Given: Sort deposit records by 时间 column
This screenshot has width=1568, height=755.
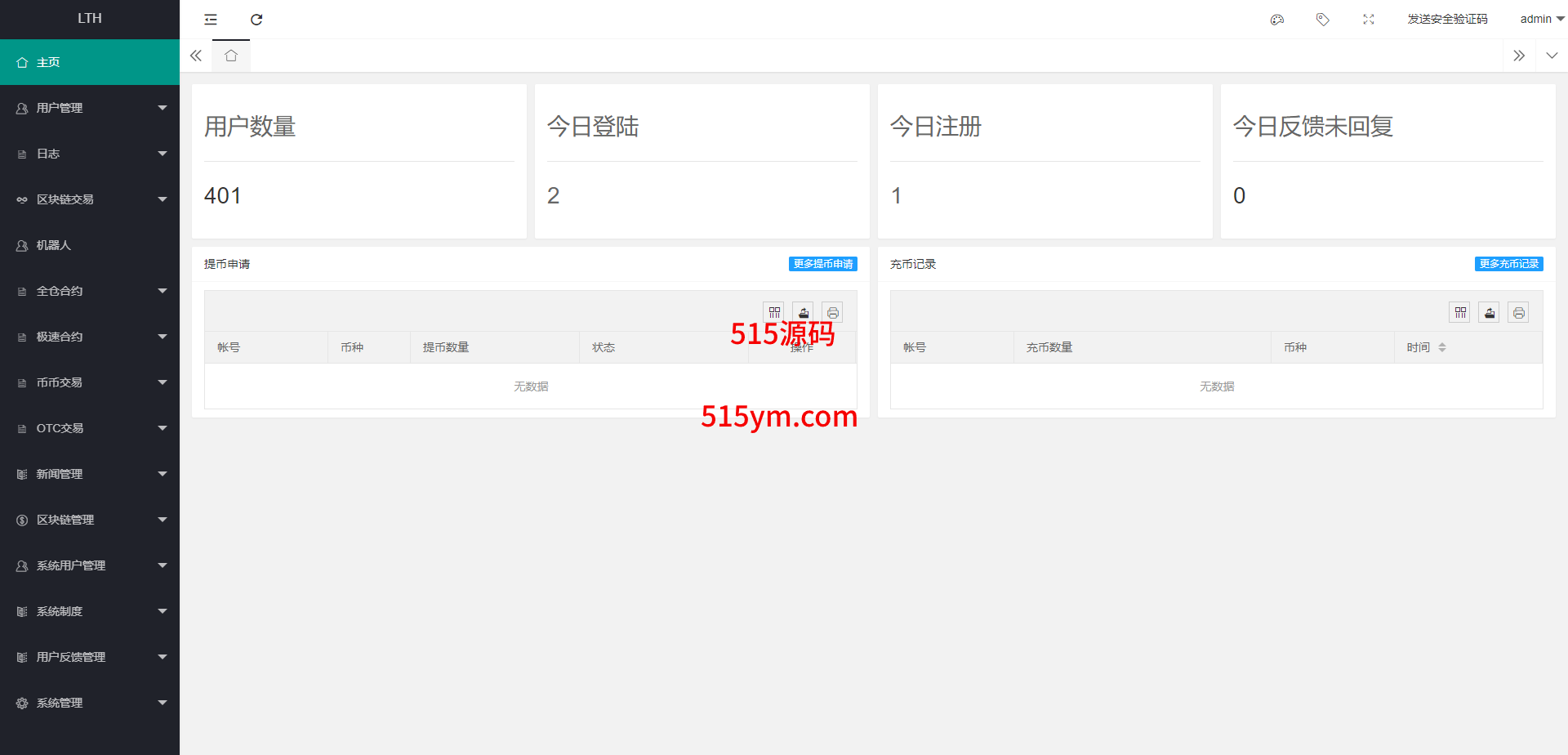Looking at the screenshot, I should (x=1441, y=347).
